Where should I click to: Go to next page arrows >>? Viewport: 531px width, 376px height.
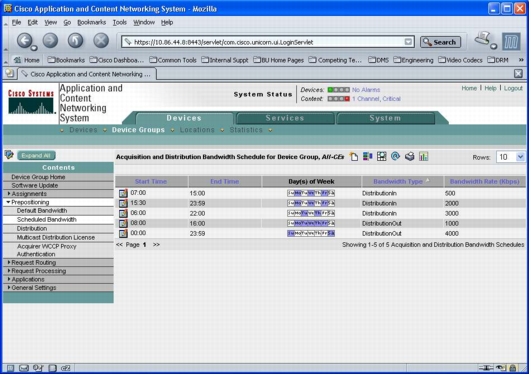click(x=156, y=245)
